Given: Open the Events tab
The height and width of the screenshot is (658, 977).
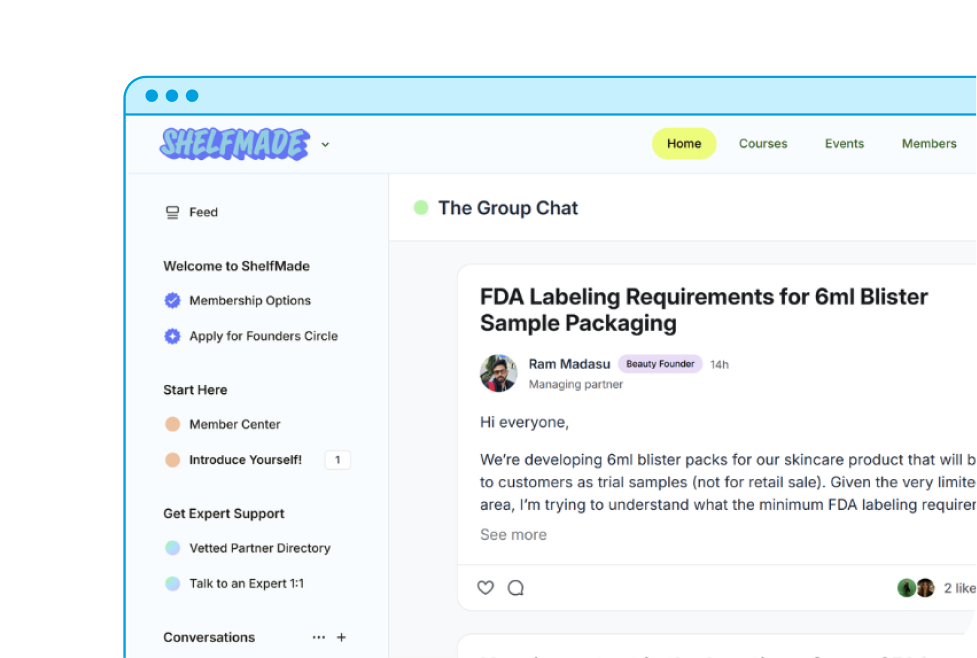Looking at the screenshot, I should tap(844, 144).
